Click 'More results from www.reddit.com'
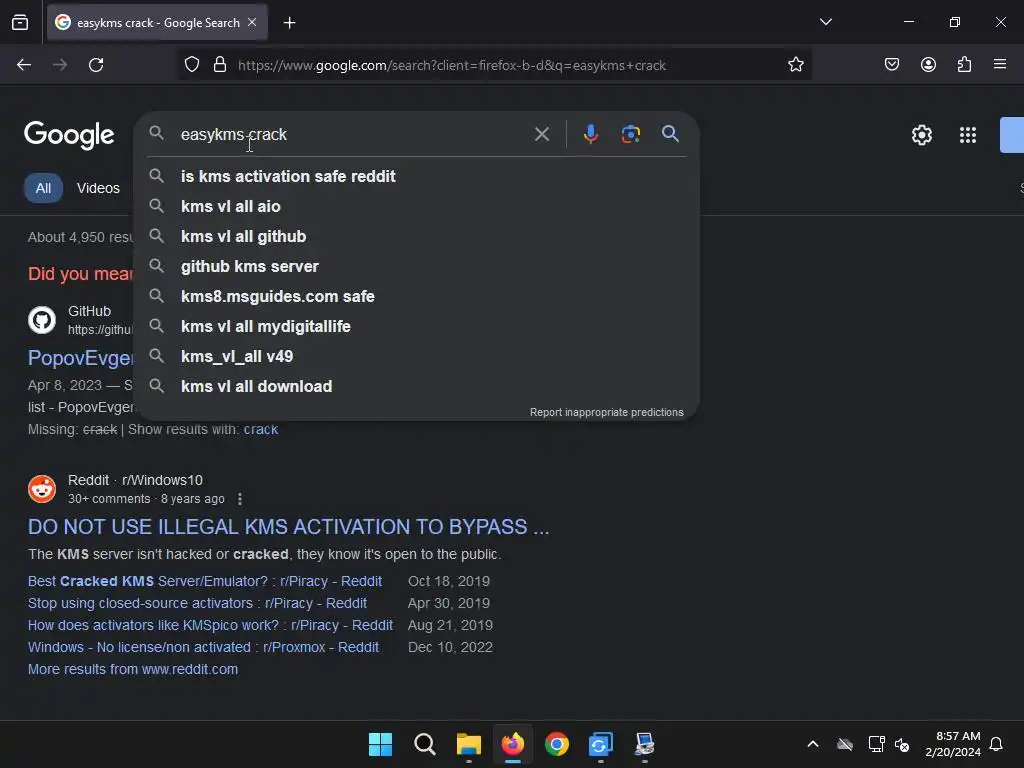 point(133,669)
